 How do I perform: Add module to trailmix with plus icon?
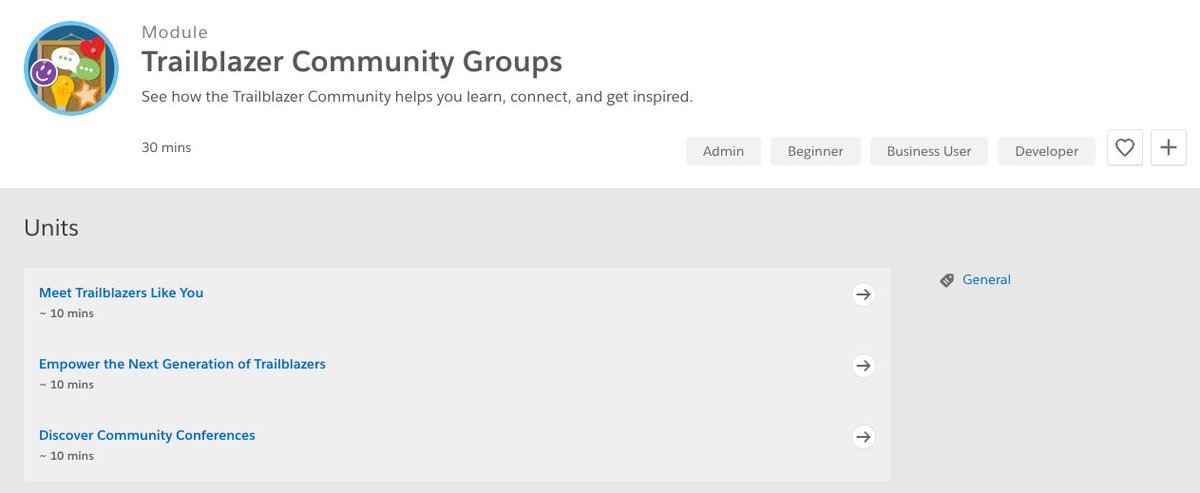(1168, 148)
